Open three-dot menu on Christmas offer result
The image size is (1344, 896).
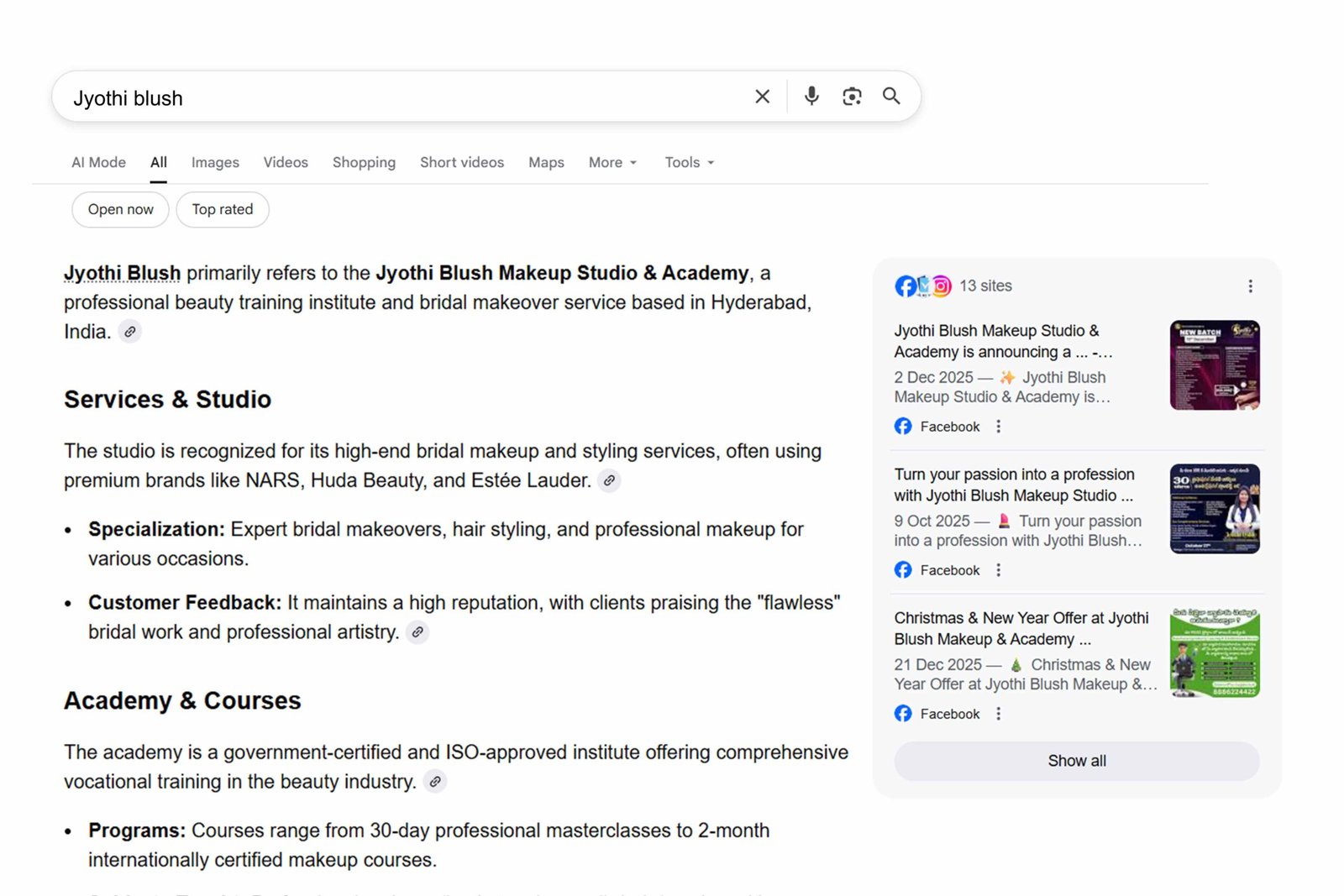[x=997, y=713]
